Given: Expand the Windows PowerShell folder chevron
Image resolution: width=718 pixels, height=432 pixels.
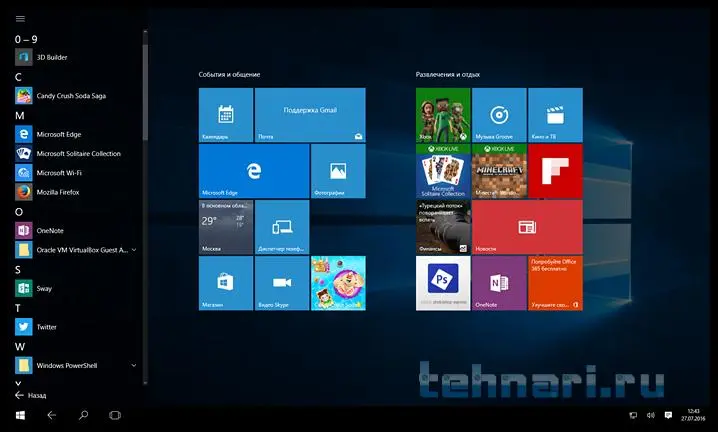Looking at the screenshot, I should click(134, 365).
